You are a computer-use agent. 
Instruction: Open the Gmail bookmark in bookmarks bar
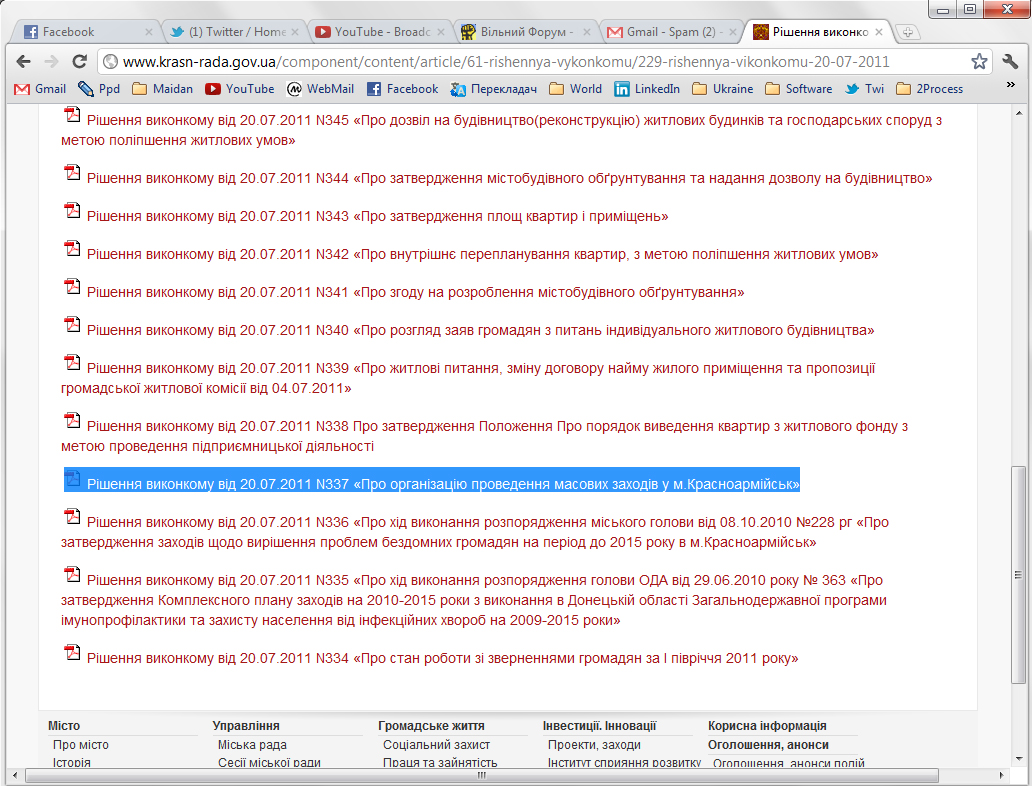click(40, 88)
